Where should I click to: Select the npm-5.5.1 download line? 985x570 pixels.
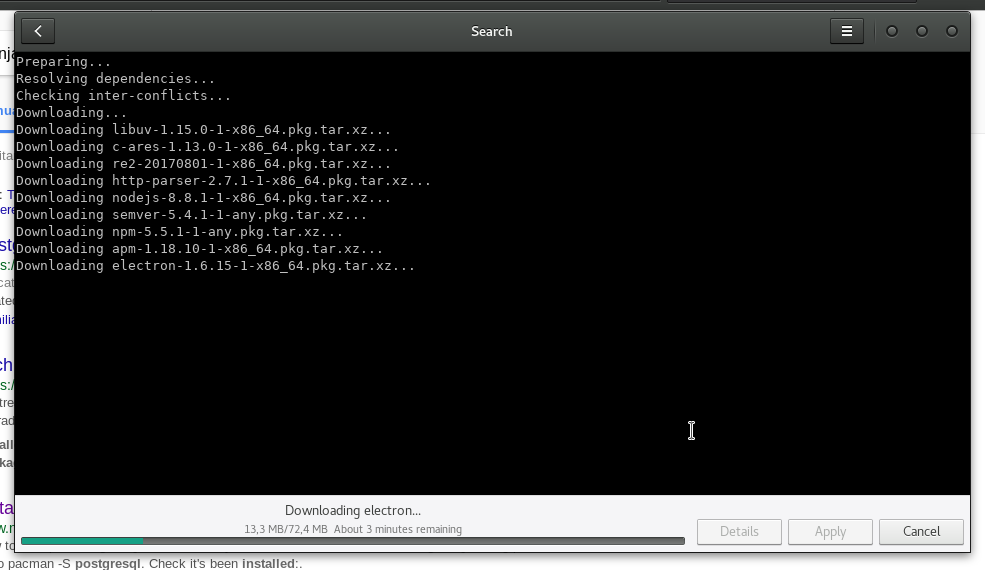179,232
